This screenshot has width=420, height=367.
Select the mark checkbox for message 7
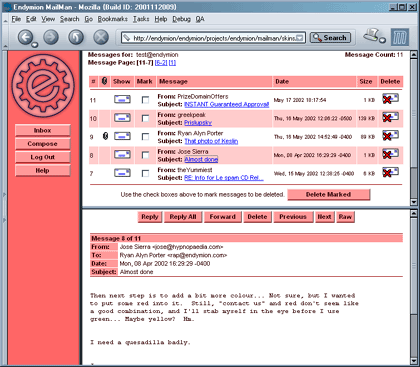(x=145, y=173)
